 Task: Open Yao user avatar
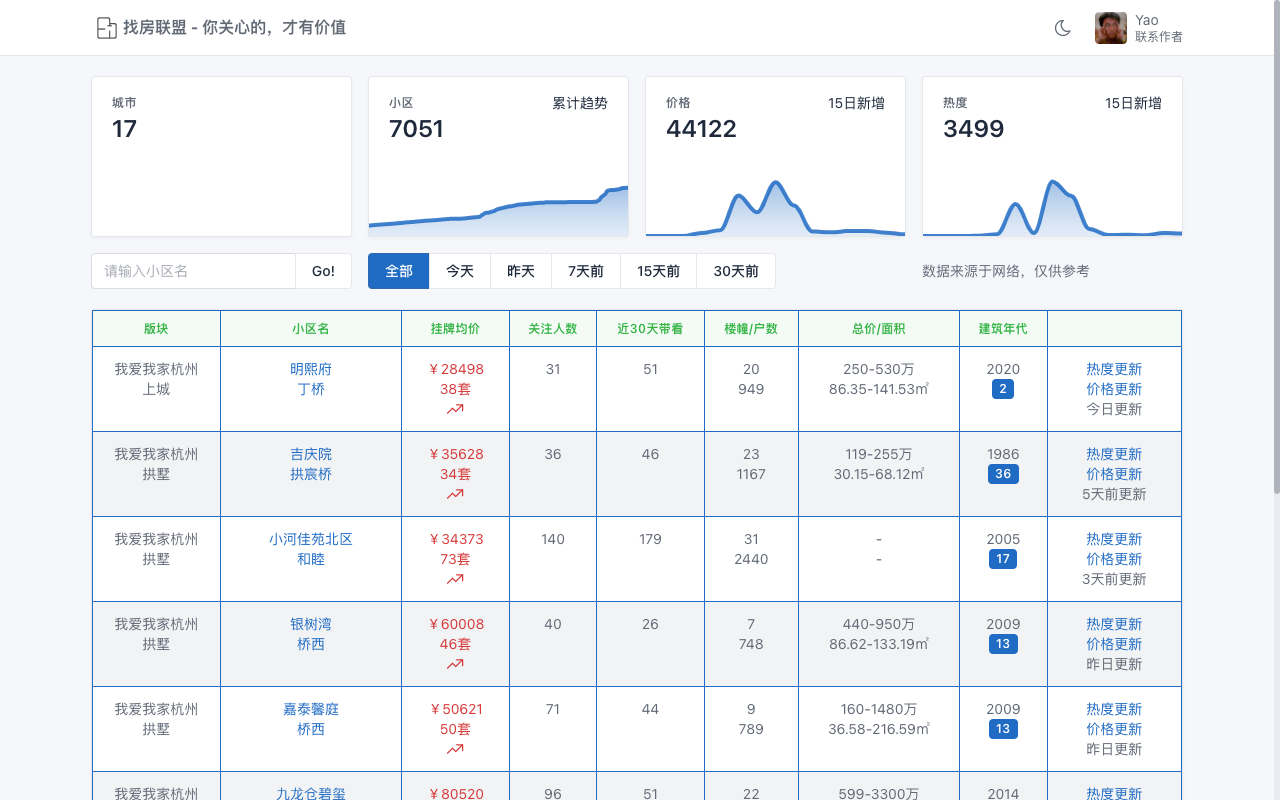(x=1111, y=28)
